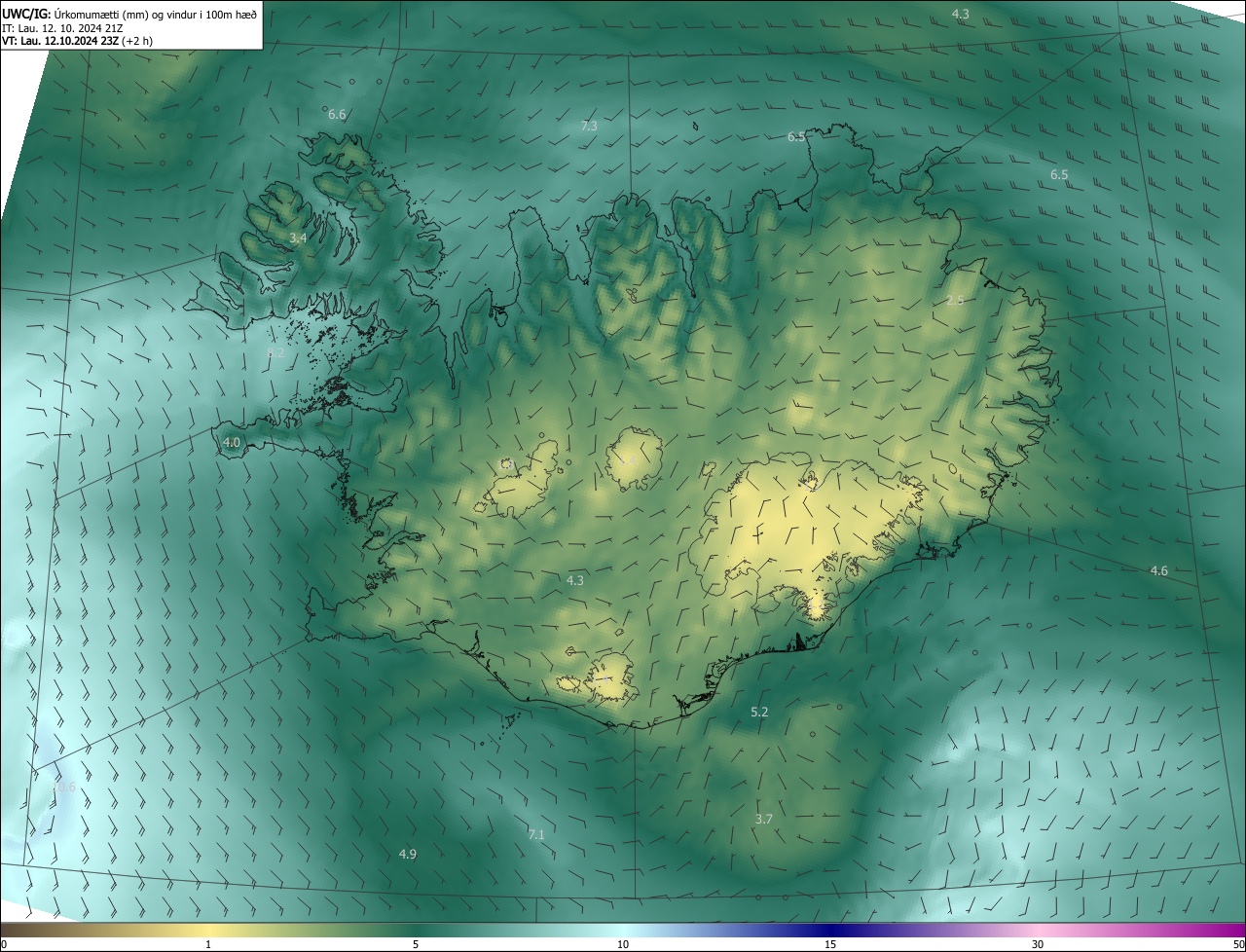Image resolution: width=1246 pixels, height=952 pixels.
Task: Click the 7.1 value label on the map
Action: point(536,834)
